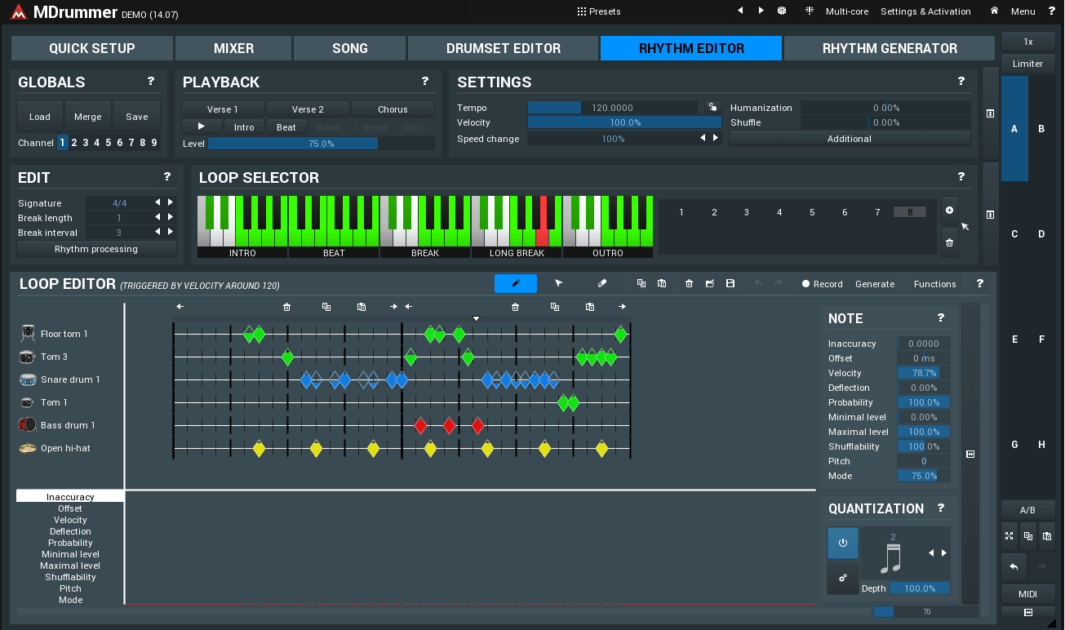Click the Floor tom 1 drum icon
This screenshot has width=1065, height=630.
coord(27,333)
